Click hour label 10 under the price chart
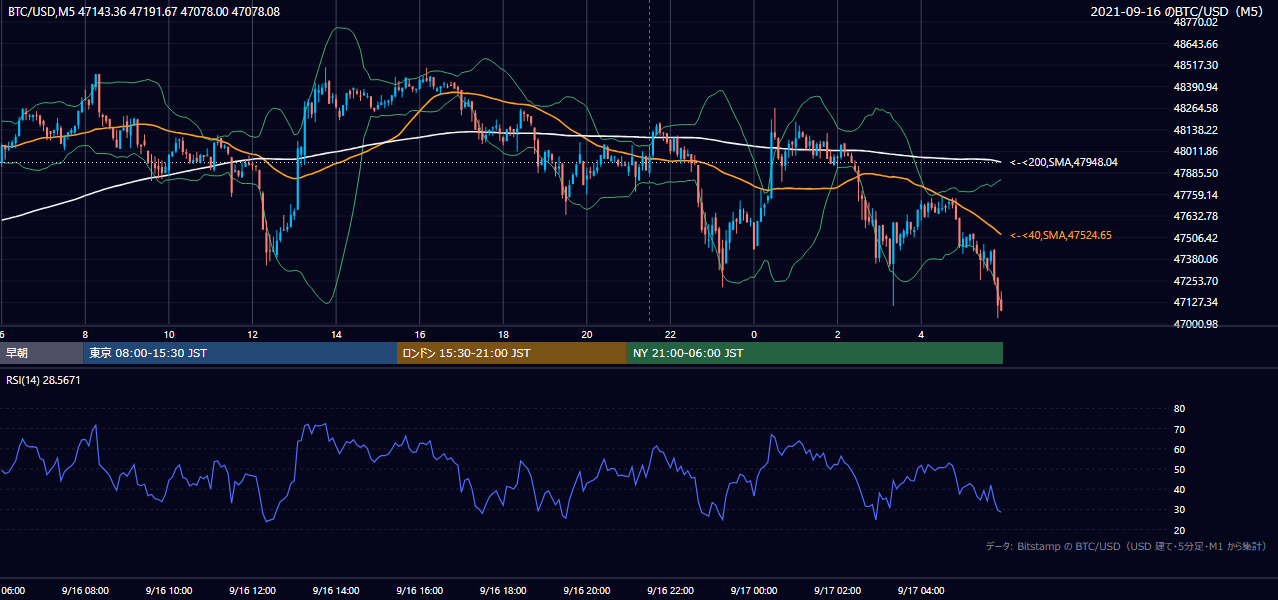This screenshot has width=1278, height=600. coord(169,334)
